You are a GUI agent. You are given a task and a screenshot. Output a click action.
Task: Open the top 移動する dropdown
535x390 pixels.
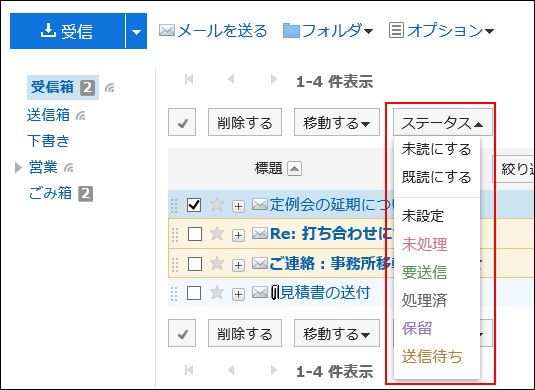point(337,122)
